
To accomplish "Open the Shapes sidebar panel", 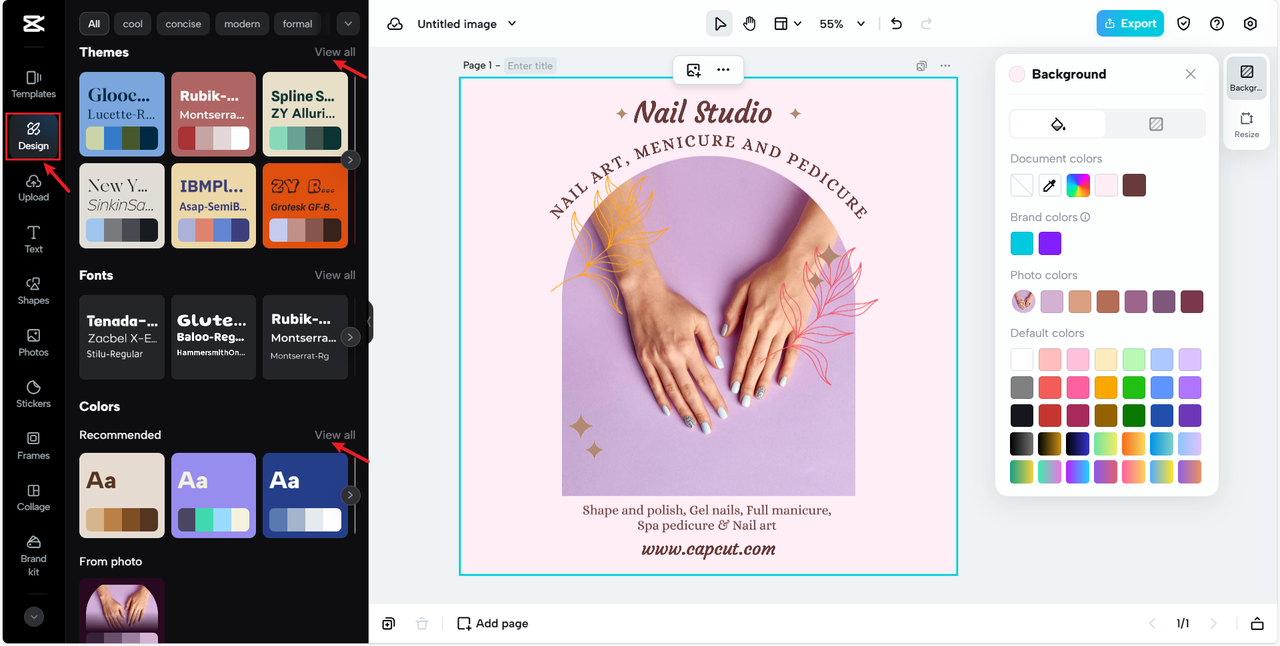I will (x=33, y=291).
